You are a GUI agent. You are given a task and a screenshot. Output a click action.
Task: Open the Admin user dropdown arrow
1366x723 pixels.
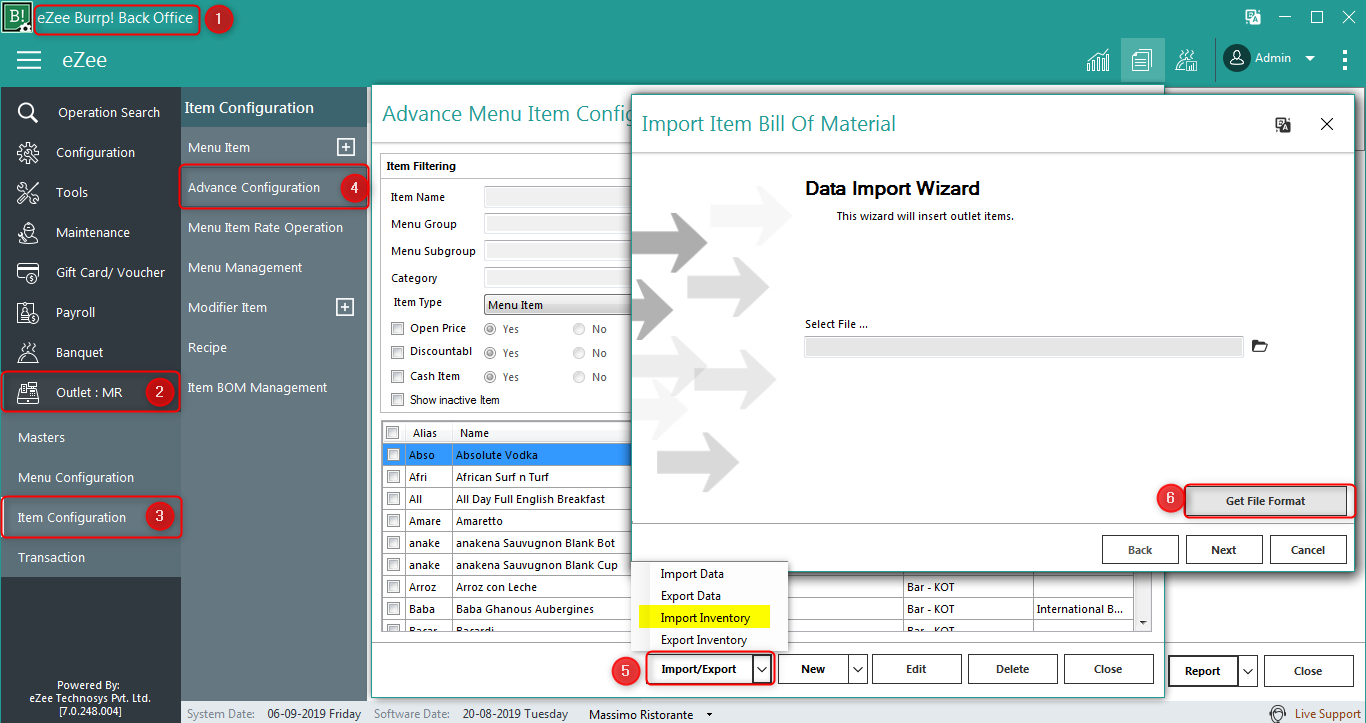tap(1310, 59)
